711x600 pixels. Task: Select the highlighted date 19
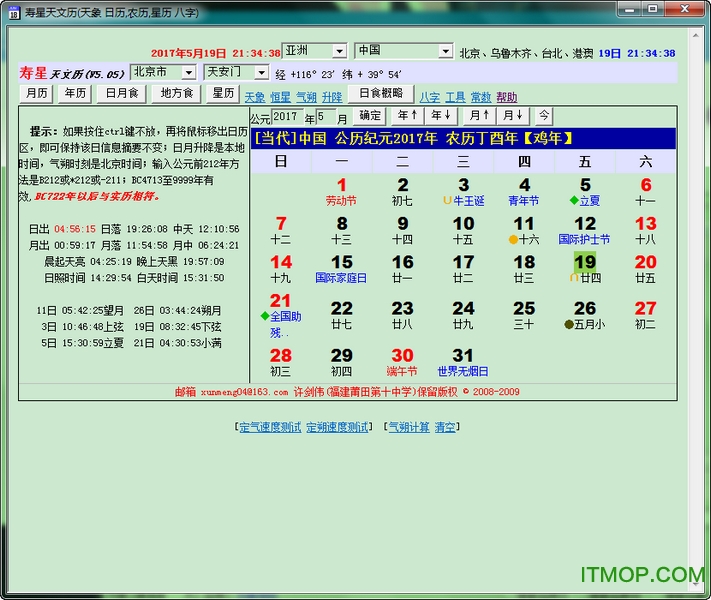[x=585, y=264]
